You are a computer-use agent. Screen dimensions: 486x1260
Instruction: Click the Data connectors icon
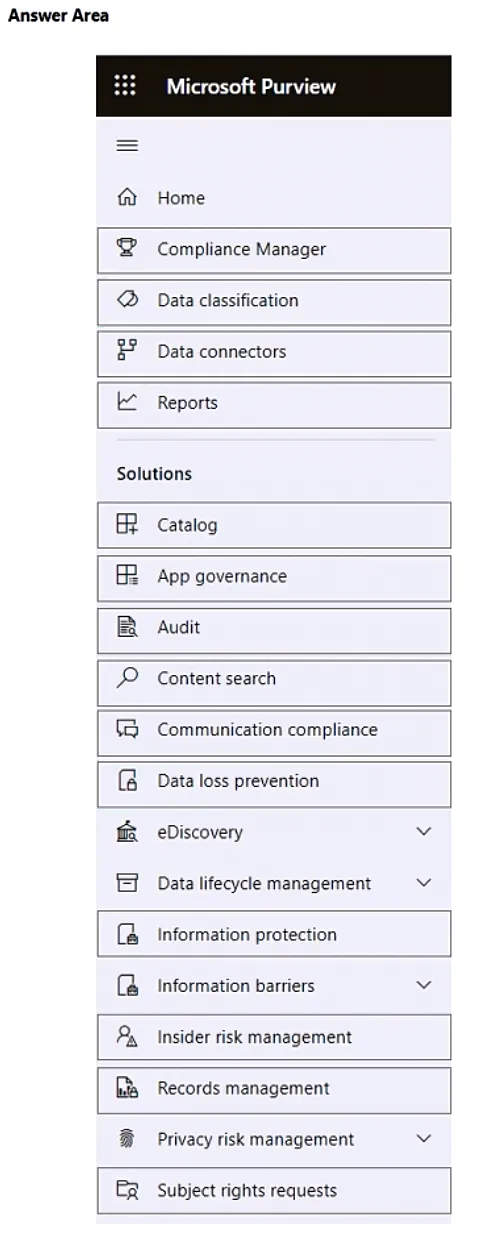pyautogui.click(x=127, y=351)
